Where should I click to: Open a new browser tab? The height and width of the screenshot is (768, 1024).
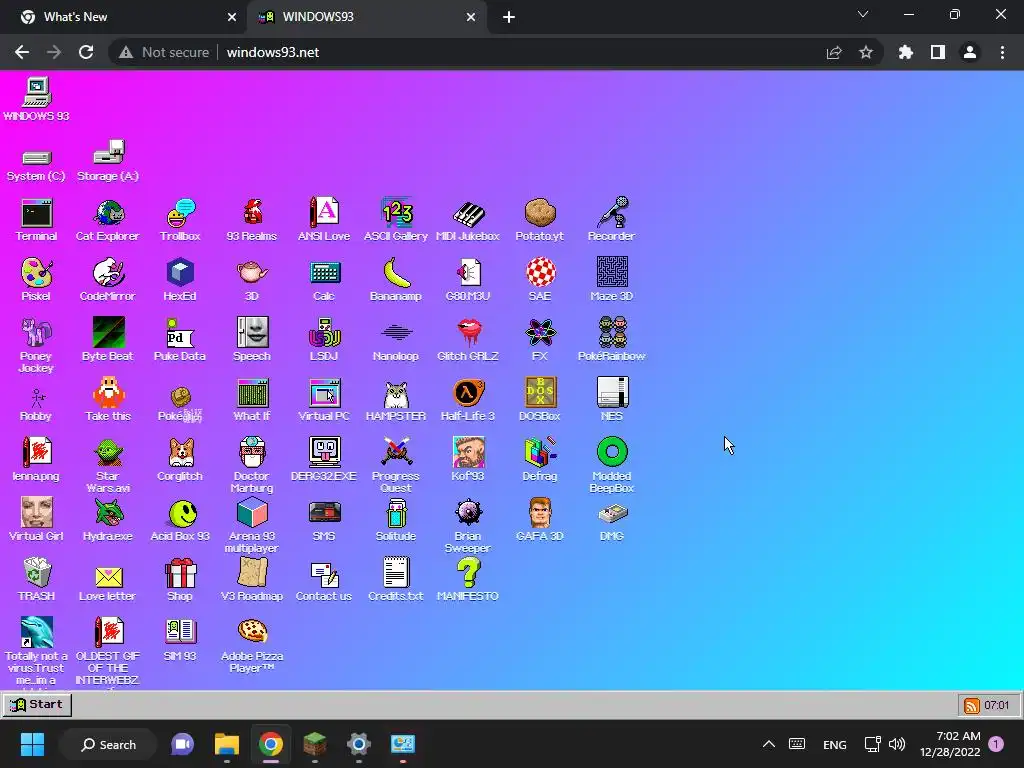click(x=509, y=18)
